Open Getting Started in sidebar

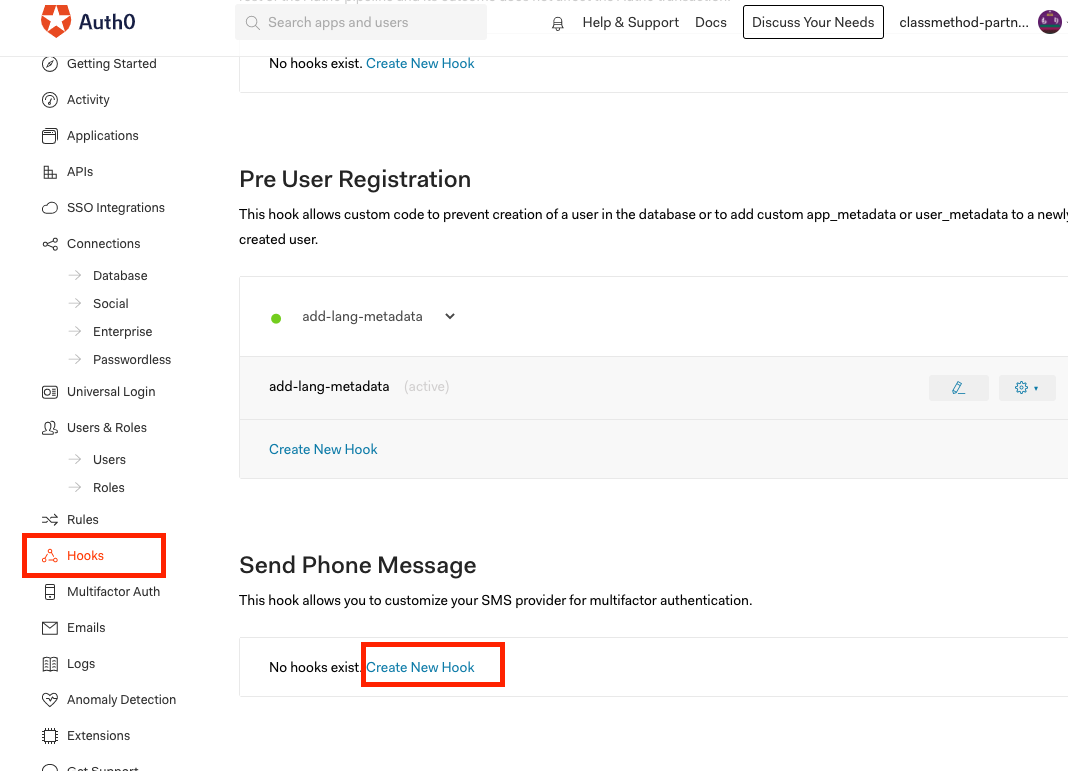112,64
